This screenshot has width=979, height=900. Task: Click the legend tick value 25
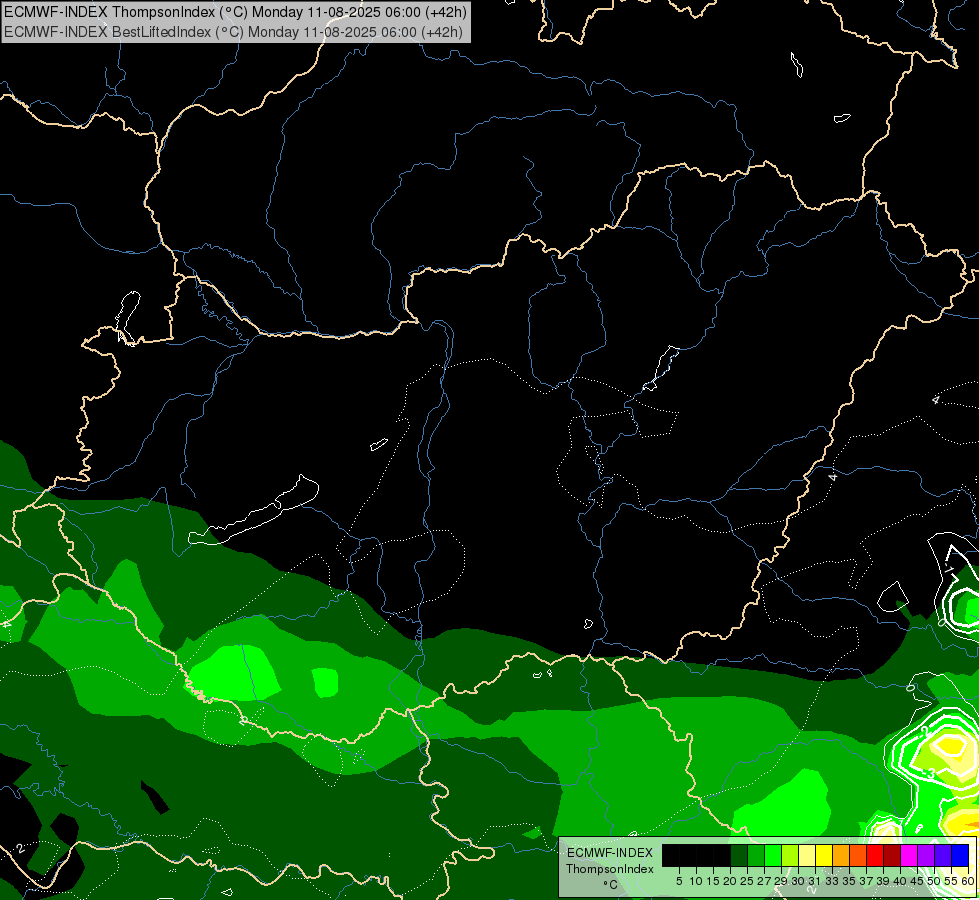747,881
